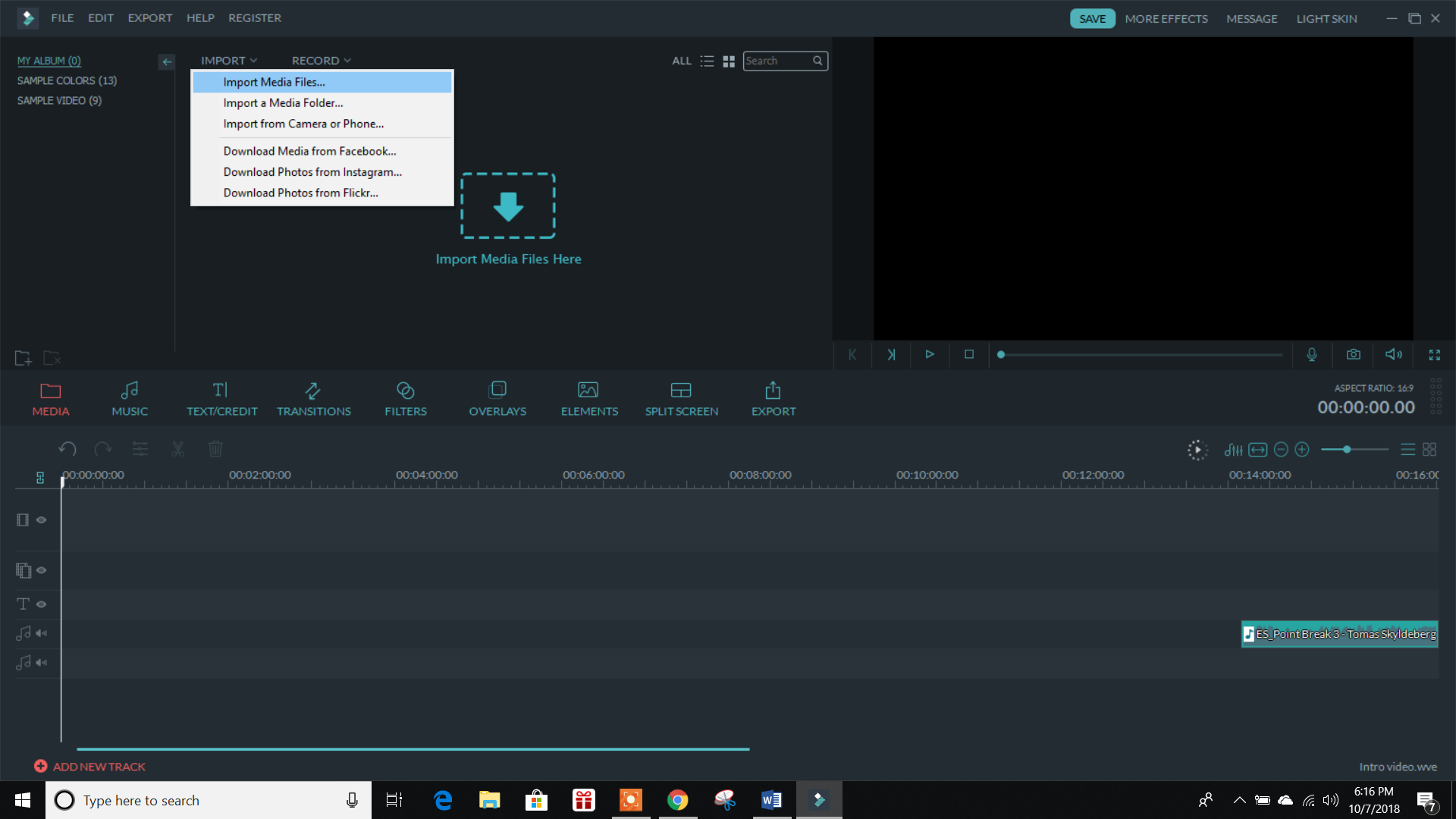Expand the Record dropdown
Screen dimensions: 1456x819
pyautogui.click(x=320, y=60)
